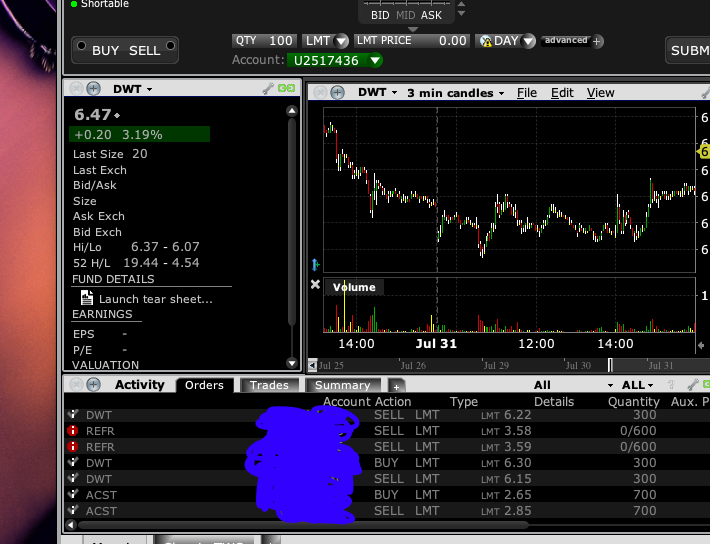Select BID price option
The height and width of the screenshot is (544, 710).
[380, 15]
